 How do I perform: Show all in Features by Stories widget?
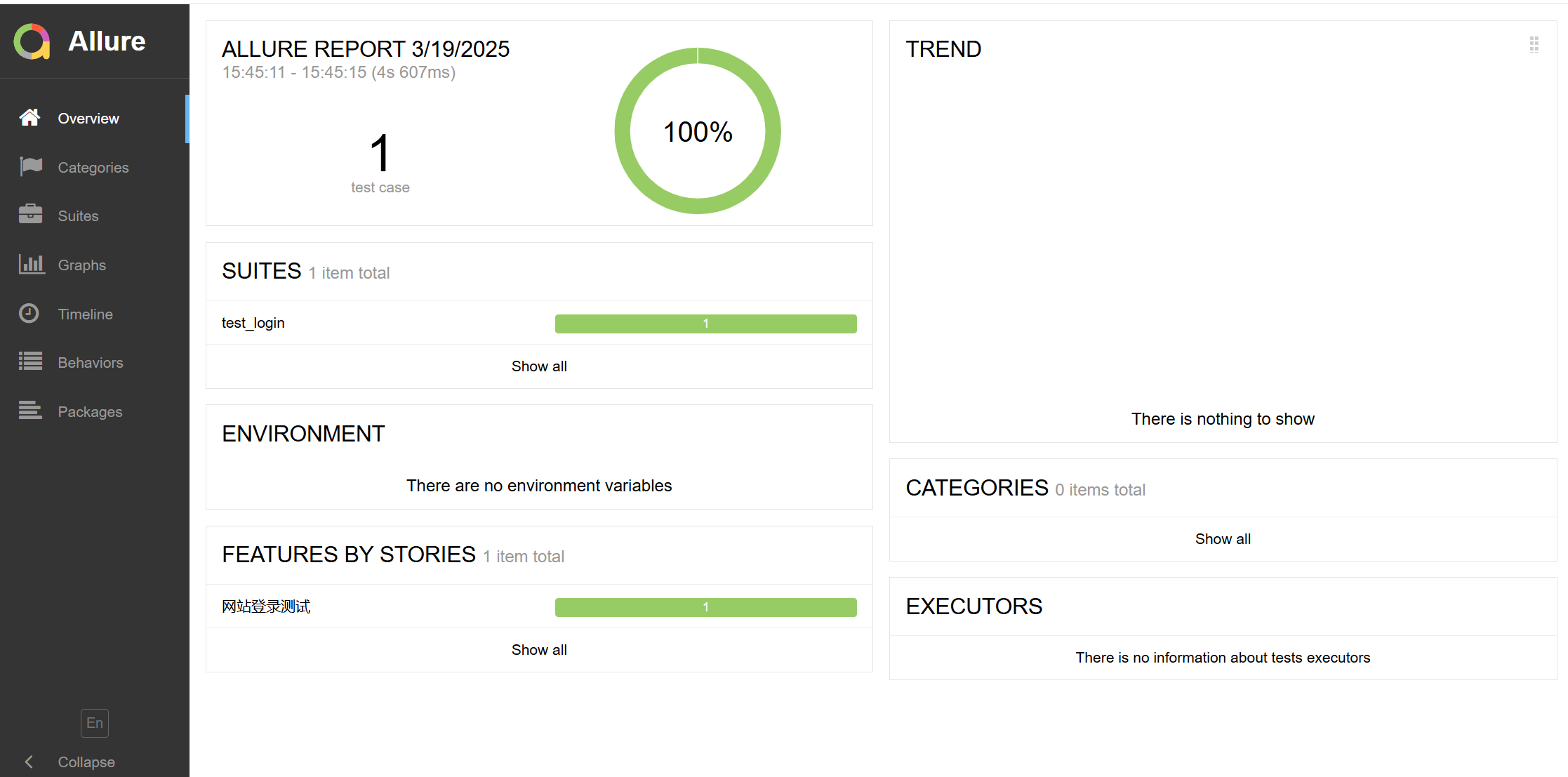[x=539, y=650]
